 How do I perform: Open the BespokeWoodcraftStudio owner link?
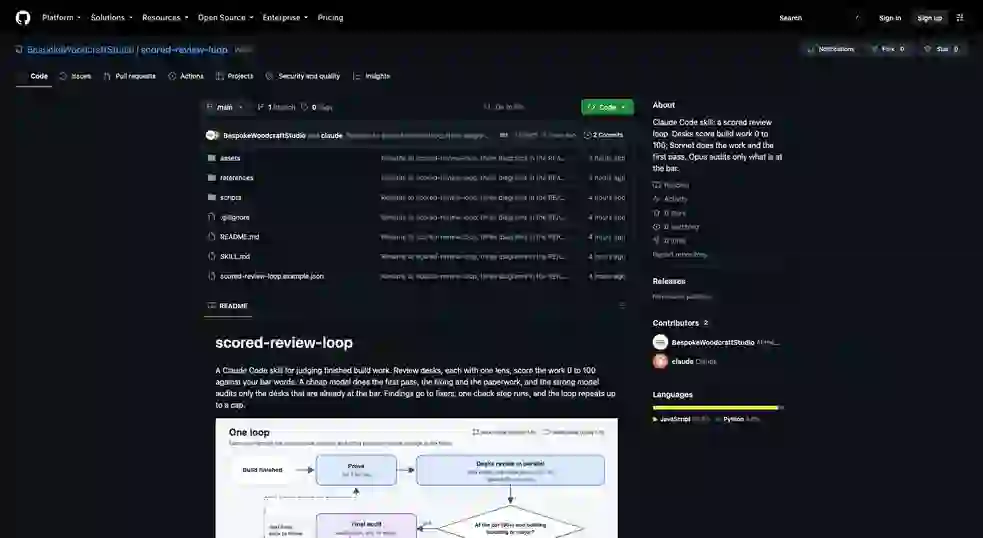[80, 50]
